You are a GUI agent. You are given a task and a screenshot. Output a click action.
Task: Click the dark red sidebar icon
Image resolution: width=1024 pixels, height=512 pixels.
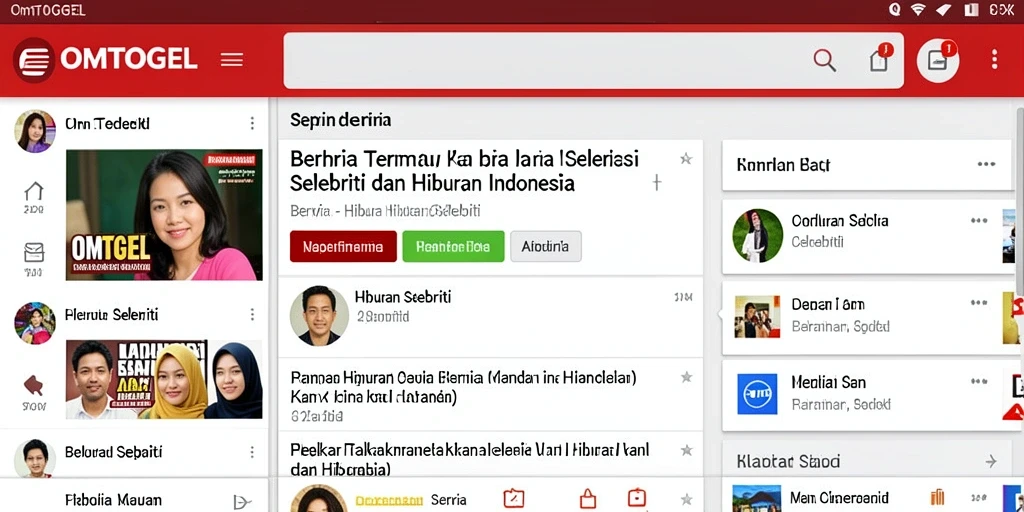pos(33,385)
